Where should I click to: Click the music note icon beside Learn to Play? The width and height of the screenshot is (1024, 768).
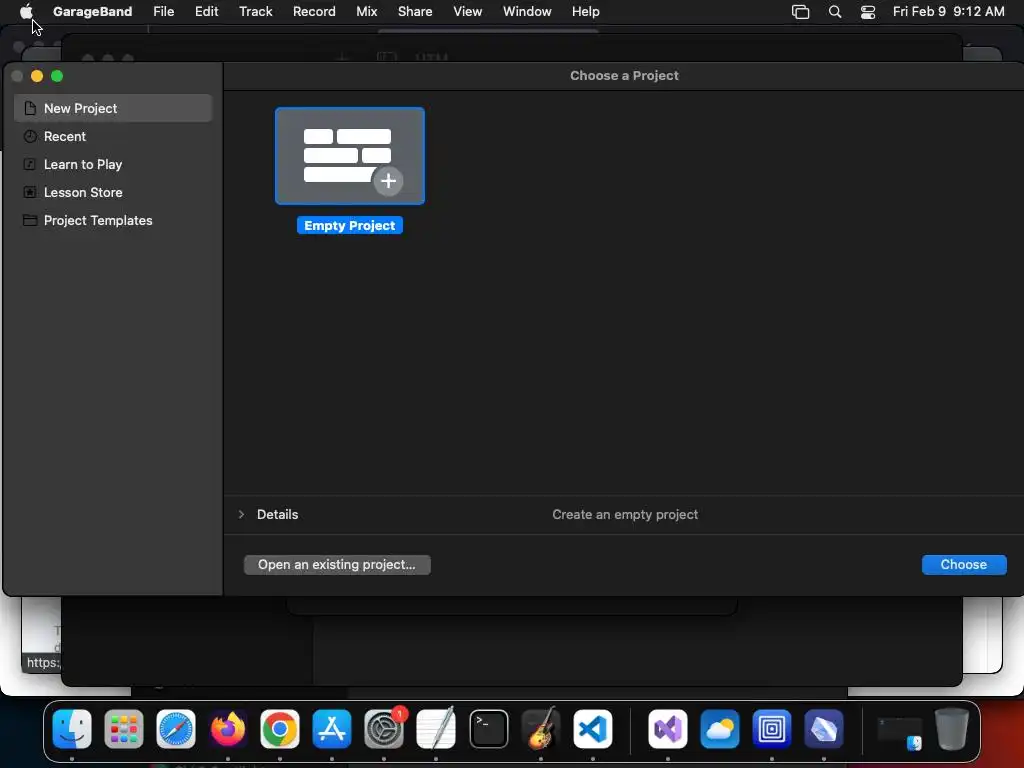click(29, 165)
